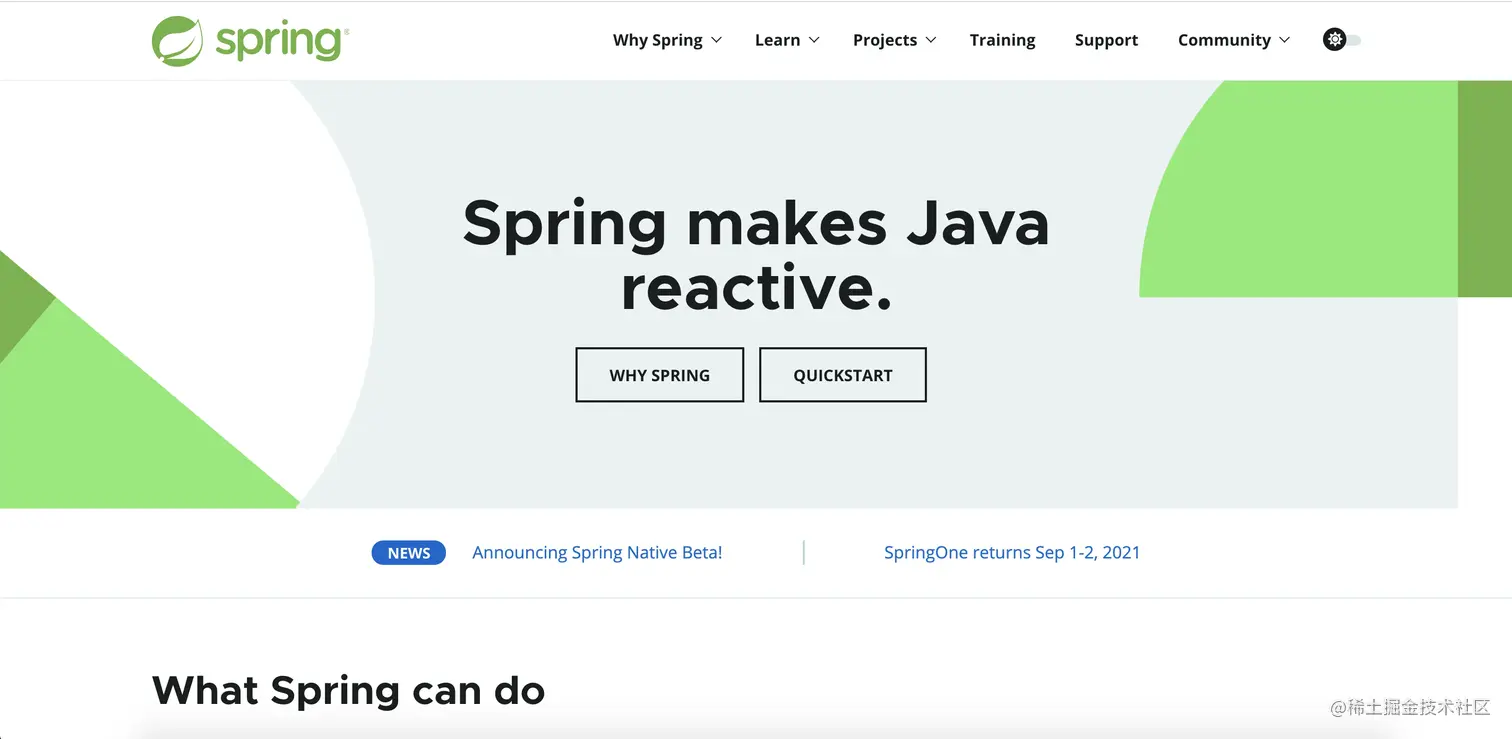Open the Why Spring menu label
The width and height of the screenshot is (1512, 739).
(658, 40)
